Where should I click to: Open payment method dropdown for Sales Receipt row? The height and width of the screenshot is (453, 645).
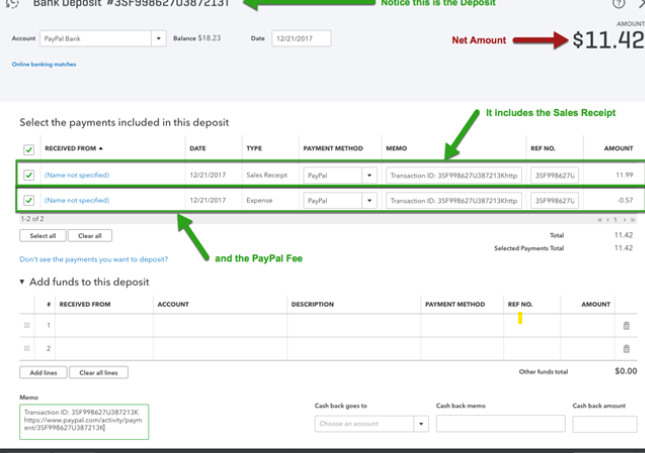(x=369, y=175)
